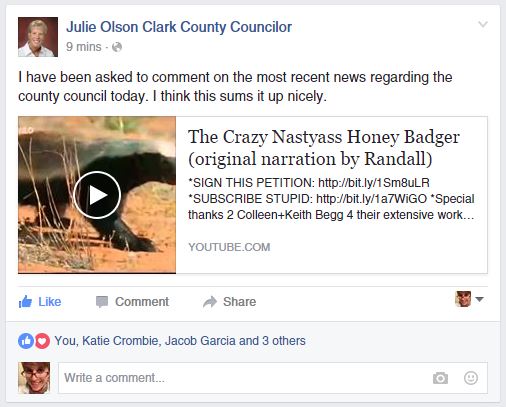506x407 pixels.
Task: Click the camera icon in comment box
Action: tap(440, 378)
